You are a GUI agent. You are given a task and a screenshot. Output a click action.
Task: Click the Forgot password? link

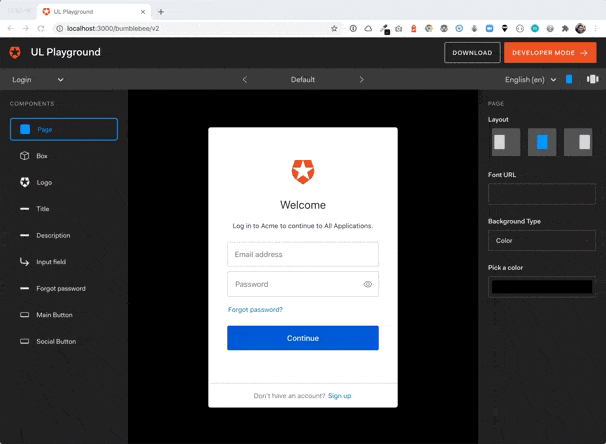[x=255, y=310]
